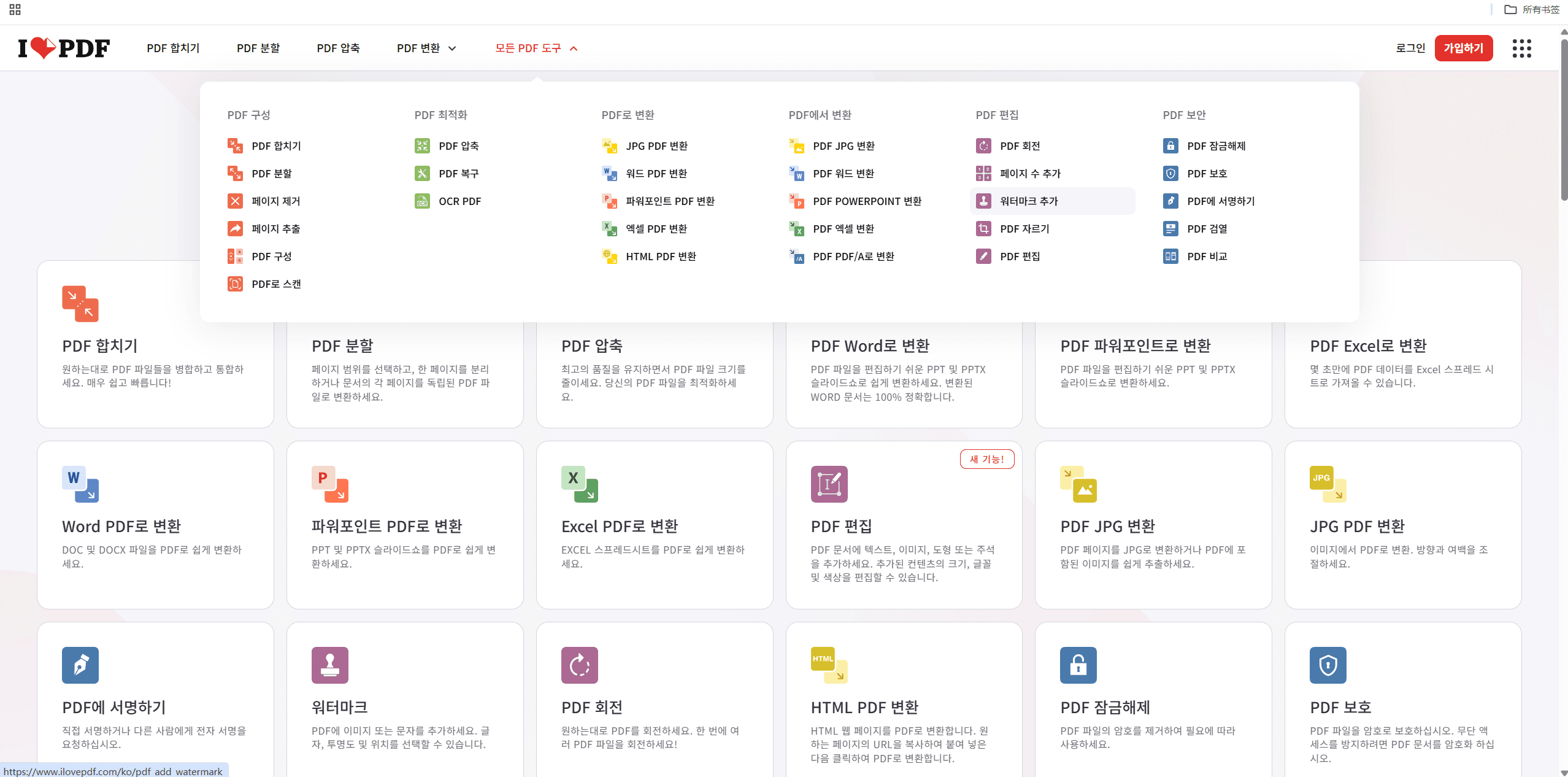Screen dimensions: 1568x777
Task: Click the 페이지 수 추가 icon
Action: 983,174
